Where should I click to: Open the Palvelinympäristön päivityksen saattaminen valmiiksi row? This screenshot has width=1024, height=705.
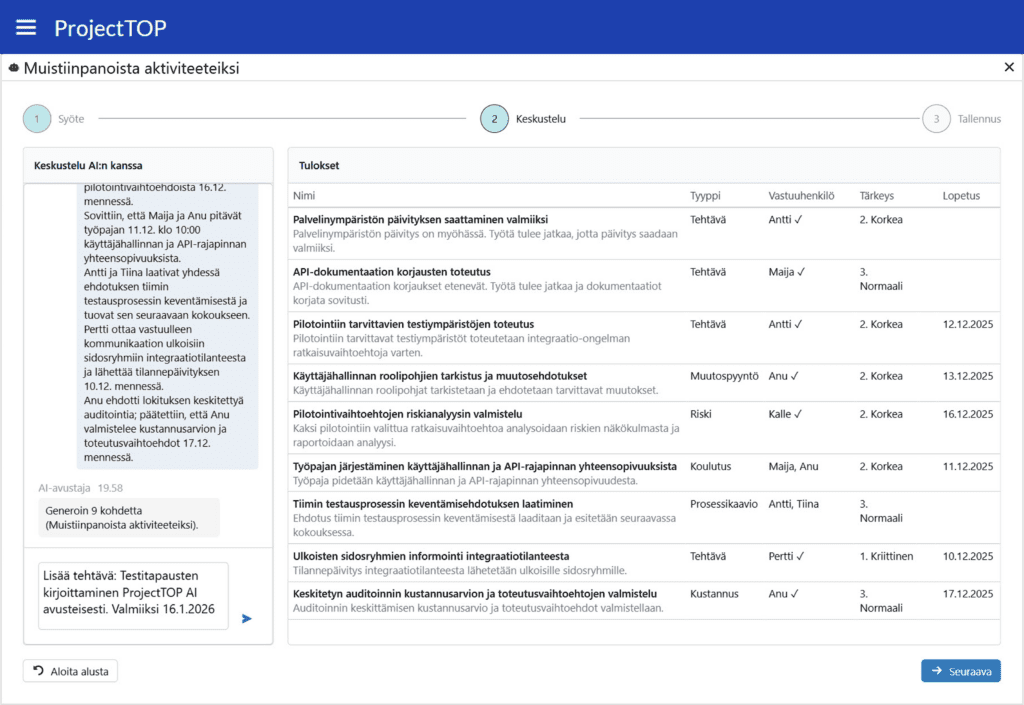[420, 220]
